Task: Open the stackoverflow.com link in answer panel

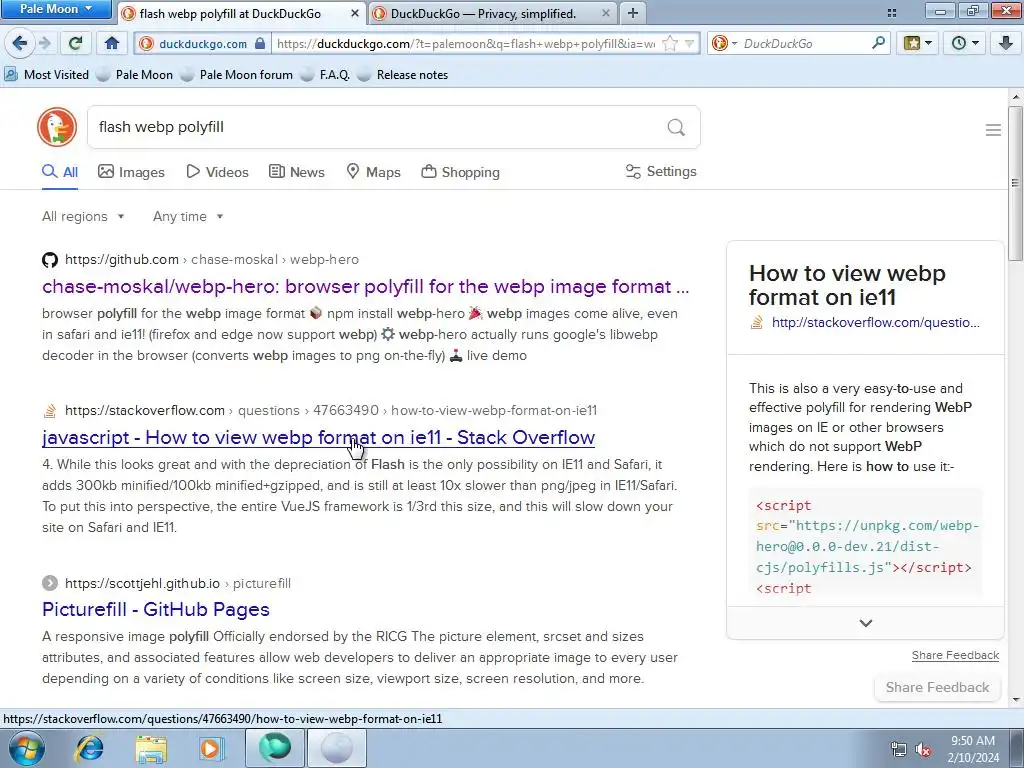Action: tap(875, 322)
